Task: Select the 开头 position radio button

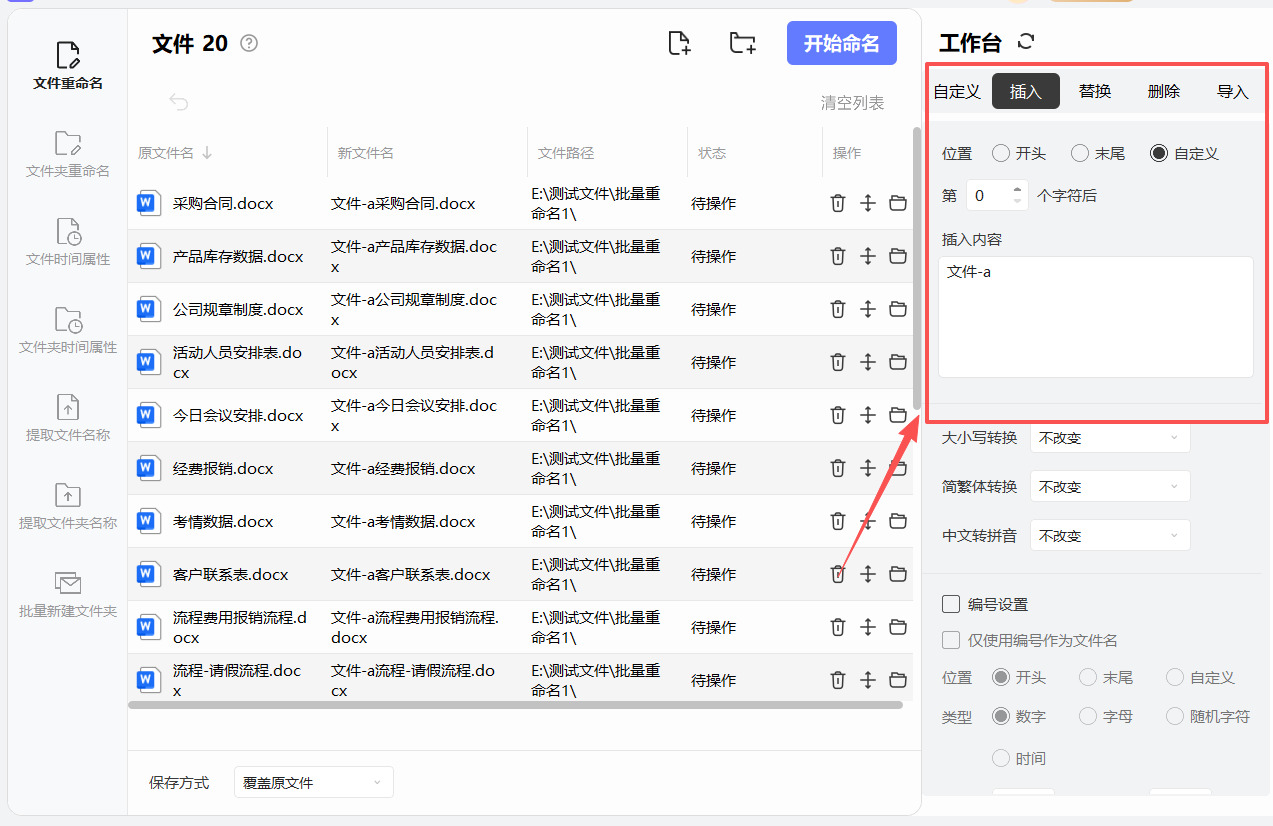Action: coord(1001,153)
